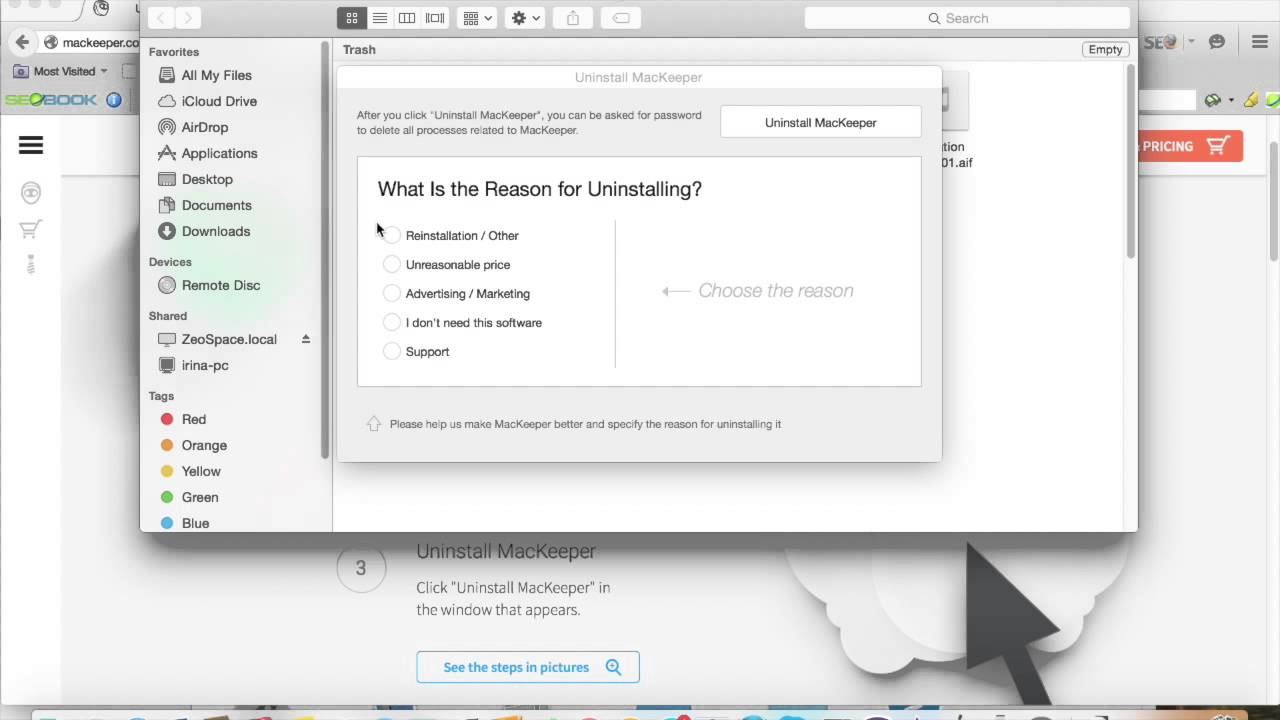Click the Uninstall MacKeeper button

(x=821, y=123)
